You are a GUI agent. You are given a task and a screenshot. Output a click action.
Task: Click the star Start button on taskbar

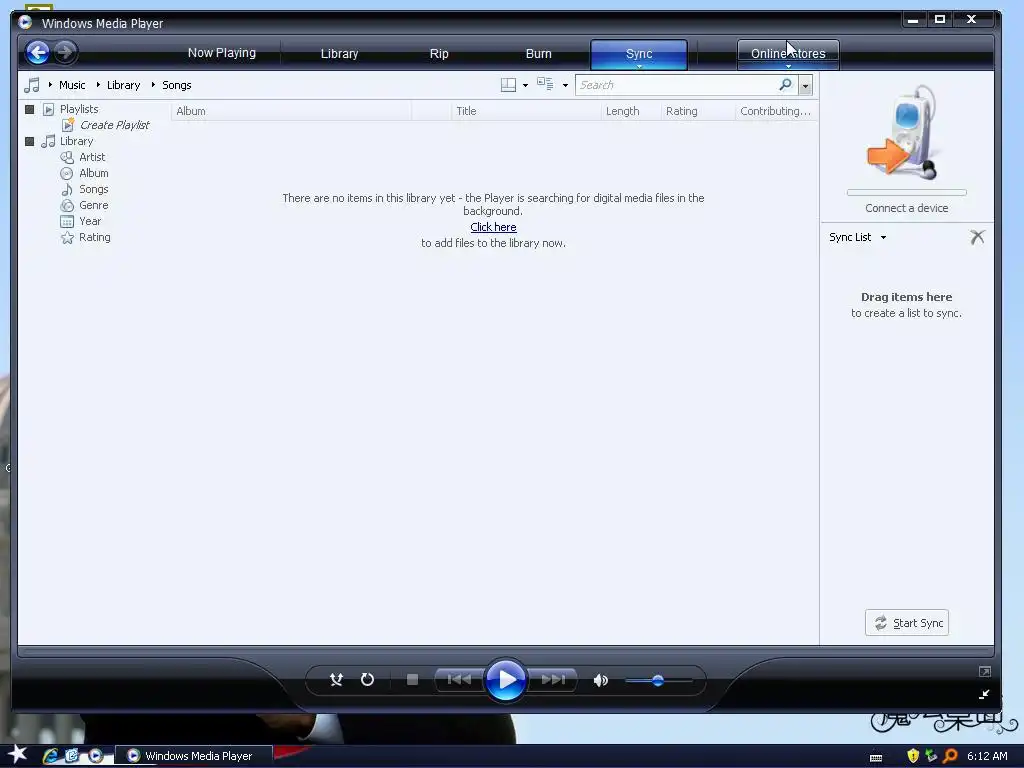[x=17, y=754]
